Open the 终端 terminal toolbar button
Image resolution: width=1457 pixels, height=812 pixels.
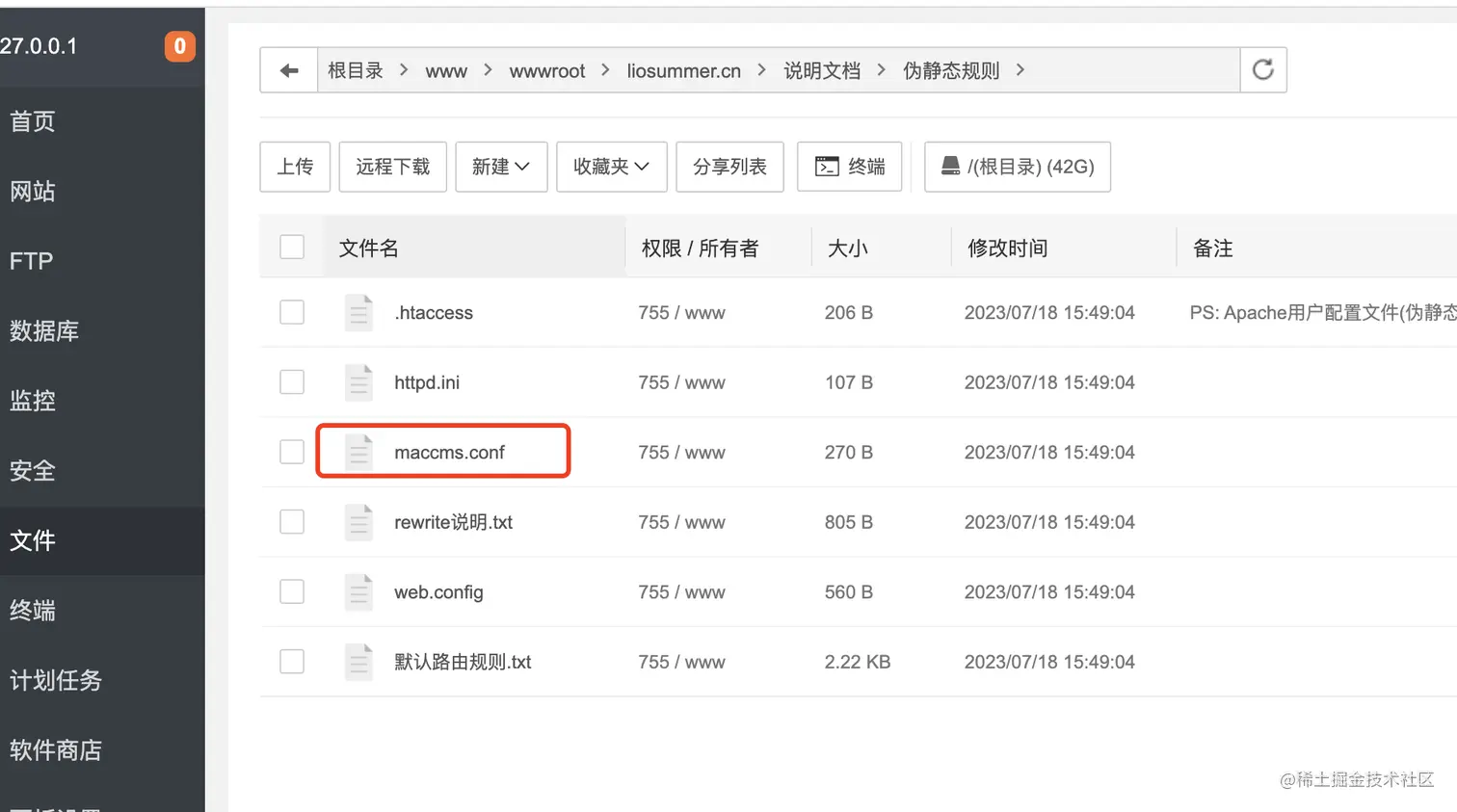click(x=849, y=167)
